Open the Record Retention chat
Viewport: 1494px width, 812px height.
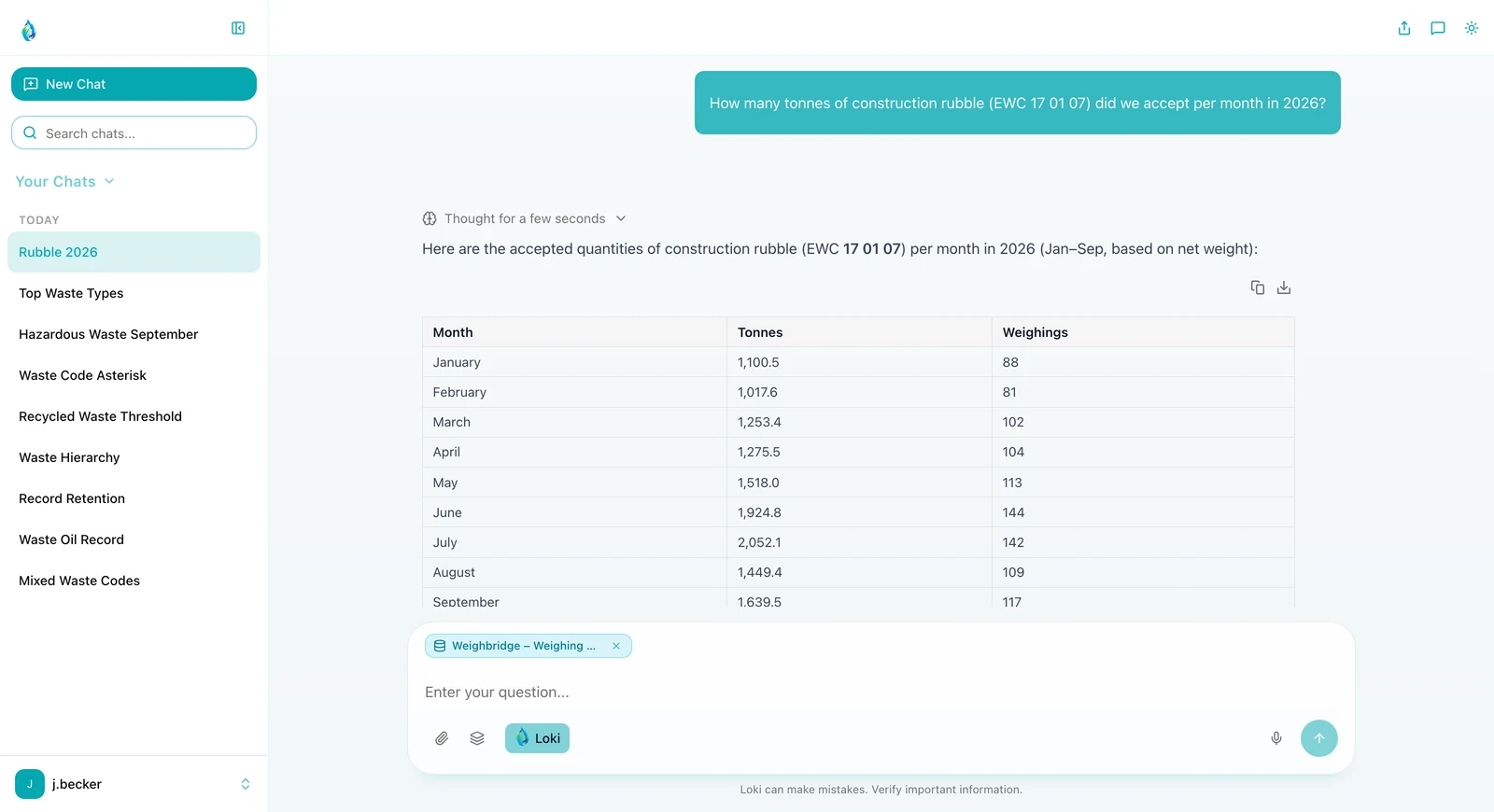tap(134, 498)
